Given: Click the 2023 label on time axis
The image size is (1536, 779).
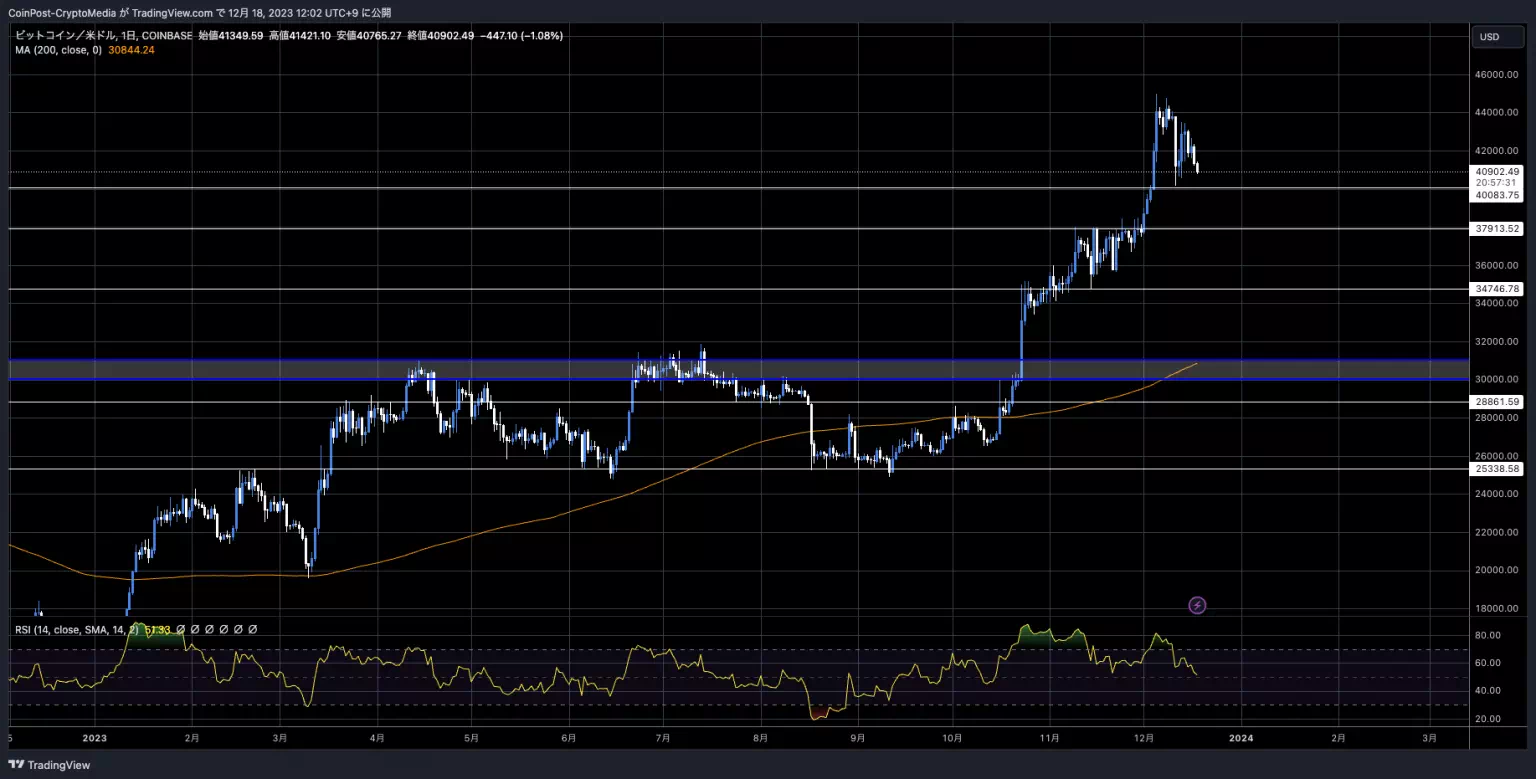Looking at the screenshot, I should coord(95,739).
